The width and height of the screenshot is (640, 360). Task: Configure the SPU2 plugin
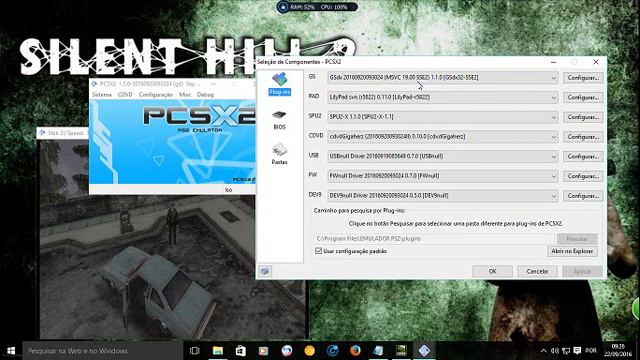[x=583, y=117]
